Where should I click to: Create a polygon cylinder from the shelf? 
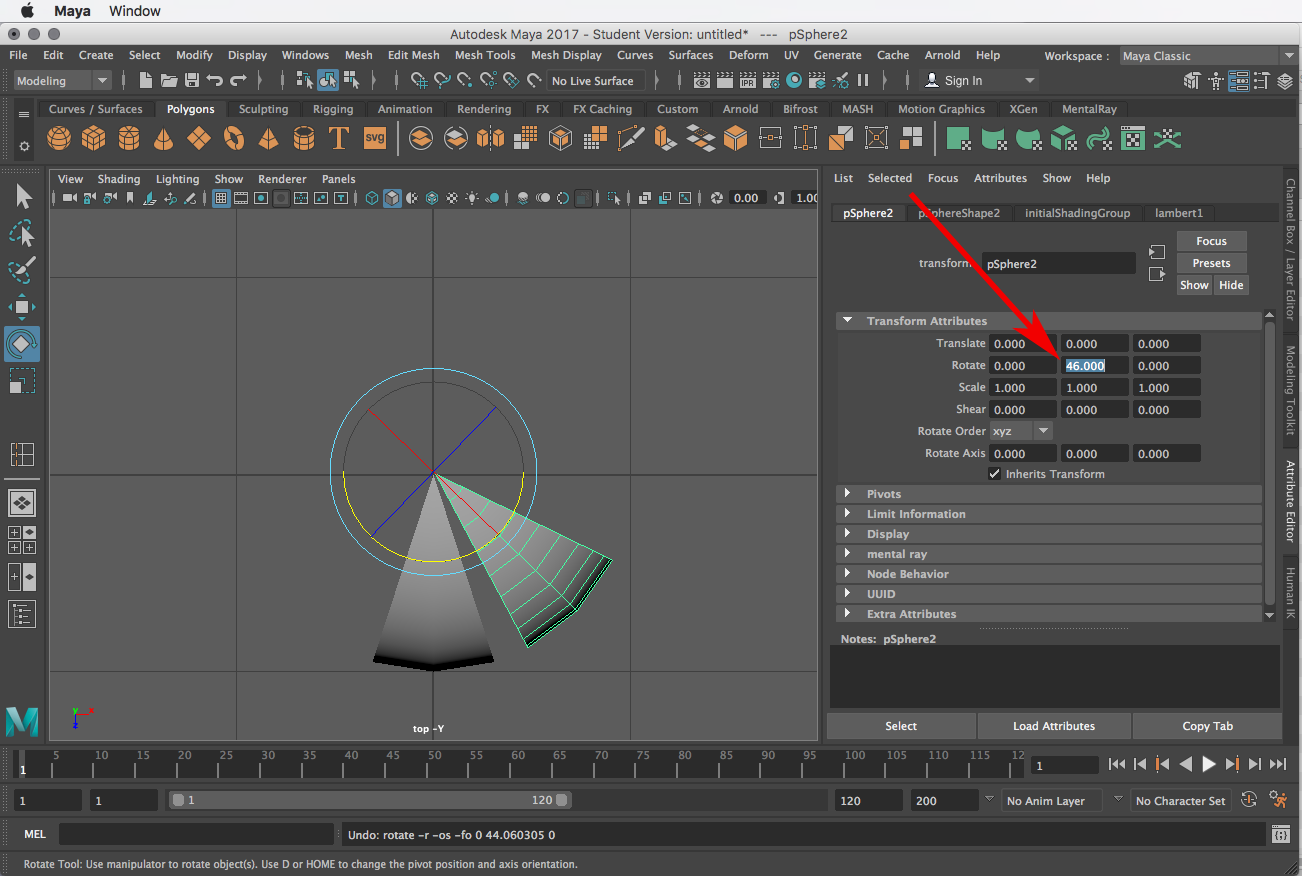pos(128,139)
